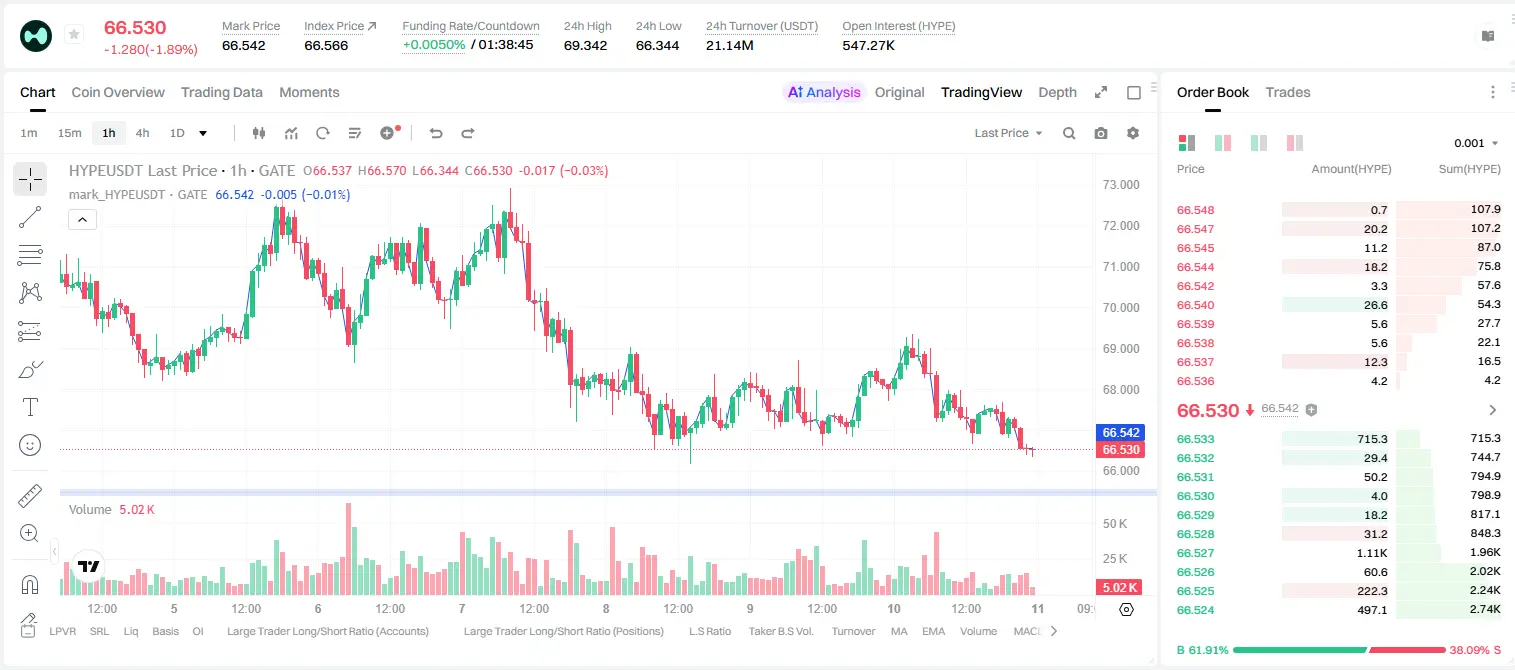This screenshot has width=1515, height=670.
Task: Select the 15m timeframe interval
Action: tap(69, 133)
